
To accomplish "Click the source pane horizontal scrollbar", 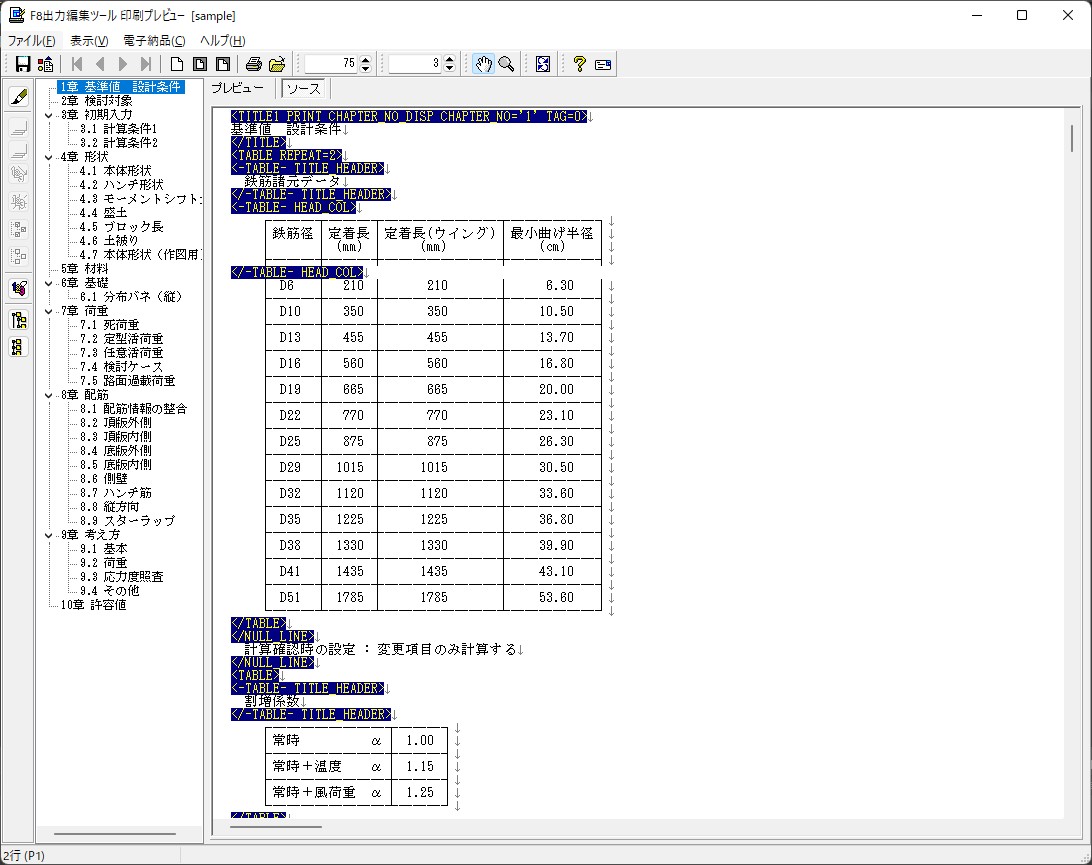I will click(x=276, y=827).
